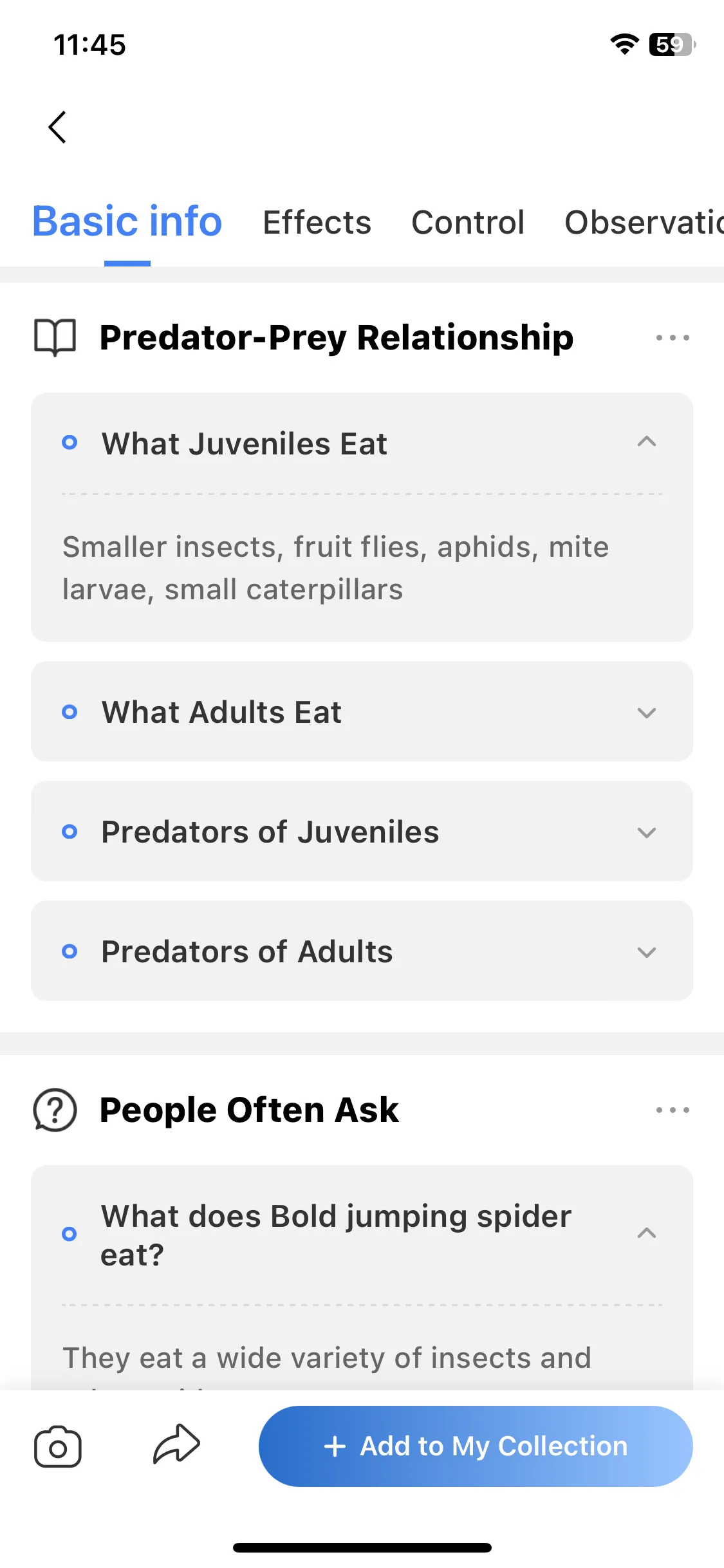The width and height of the screenshot is (724, 1568).
Task: Open the Observation tab
Action: [x=644, y=223]
